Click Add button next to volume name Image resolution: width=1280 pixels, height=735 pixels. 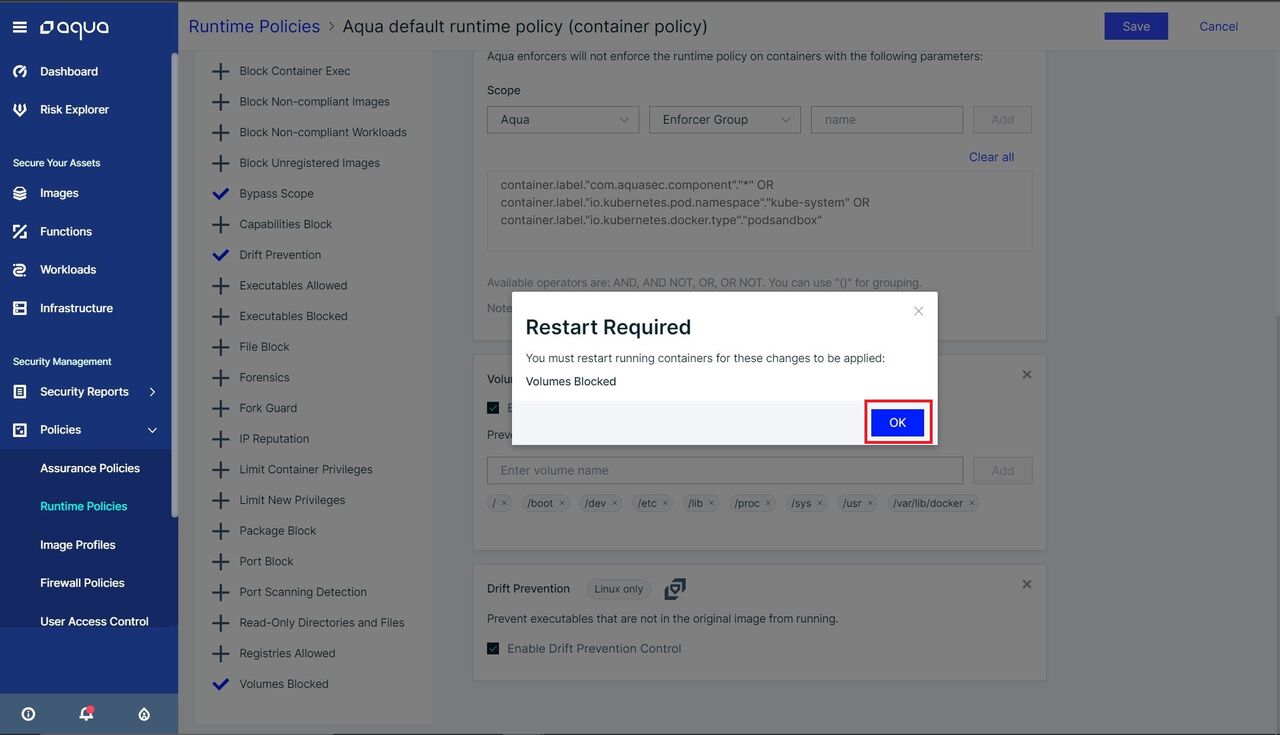pyautogui.click(x=1003, y=471)
